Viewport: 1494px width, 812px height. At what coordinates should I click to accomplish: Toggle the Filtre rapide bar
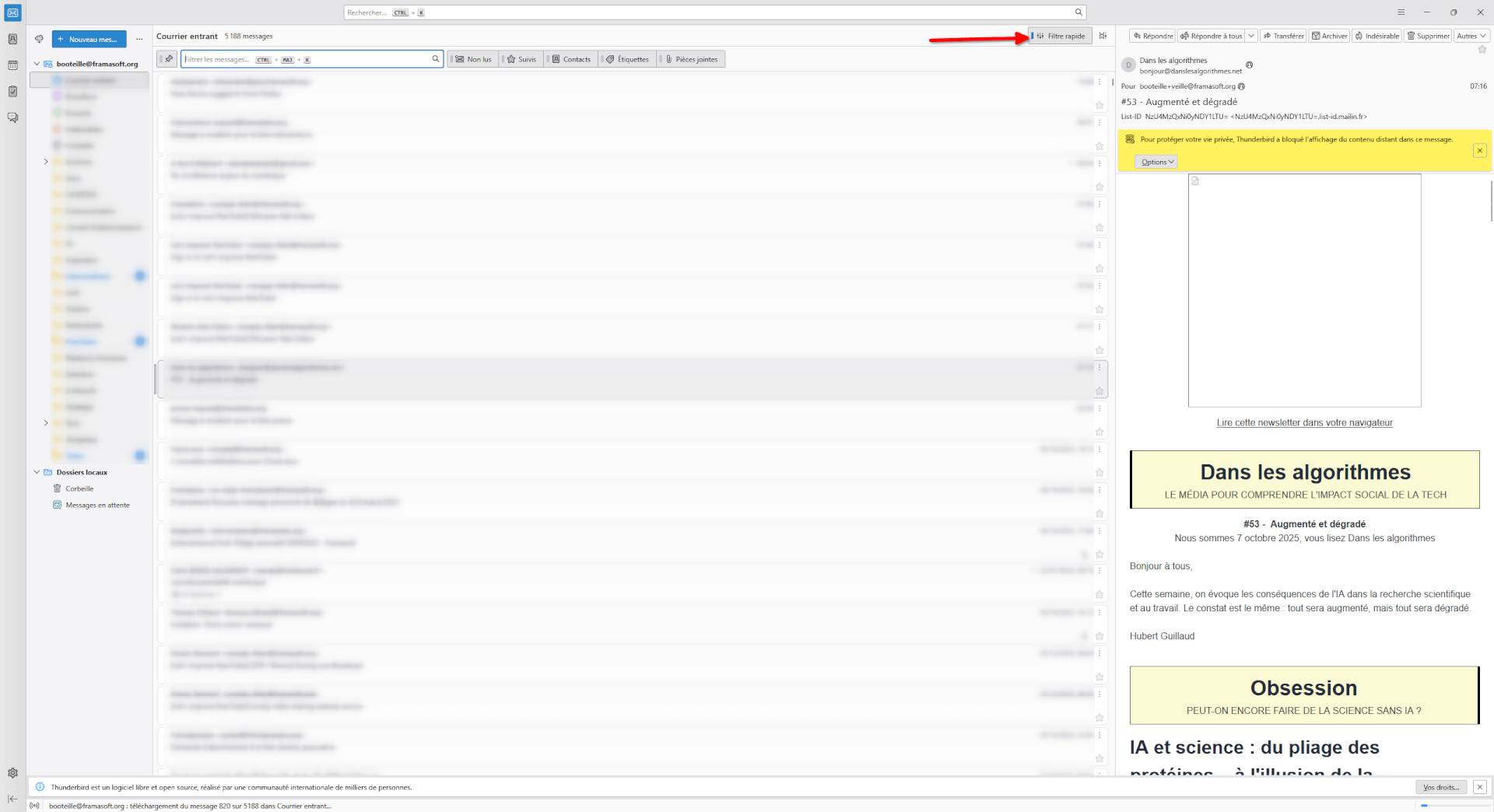pos(1059,36)
